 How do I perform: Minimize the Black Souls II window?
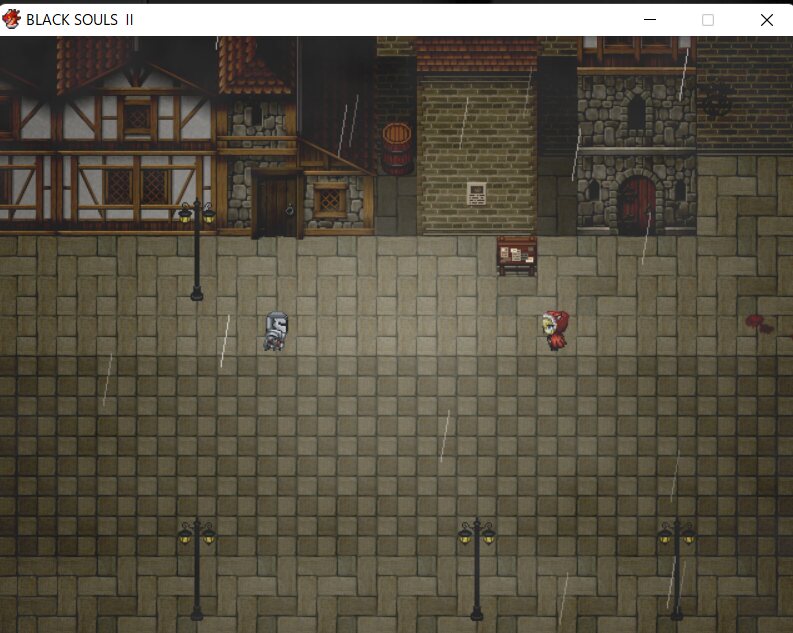(x=650, y=20)
